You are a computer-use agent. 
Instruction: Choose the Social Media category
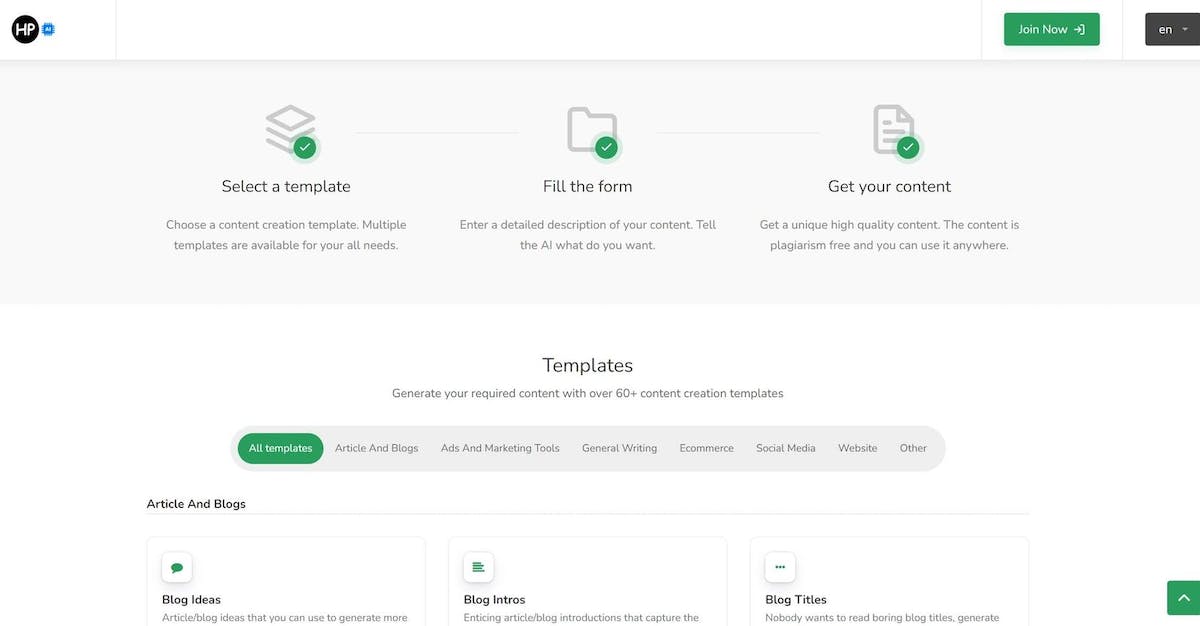786,448
